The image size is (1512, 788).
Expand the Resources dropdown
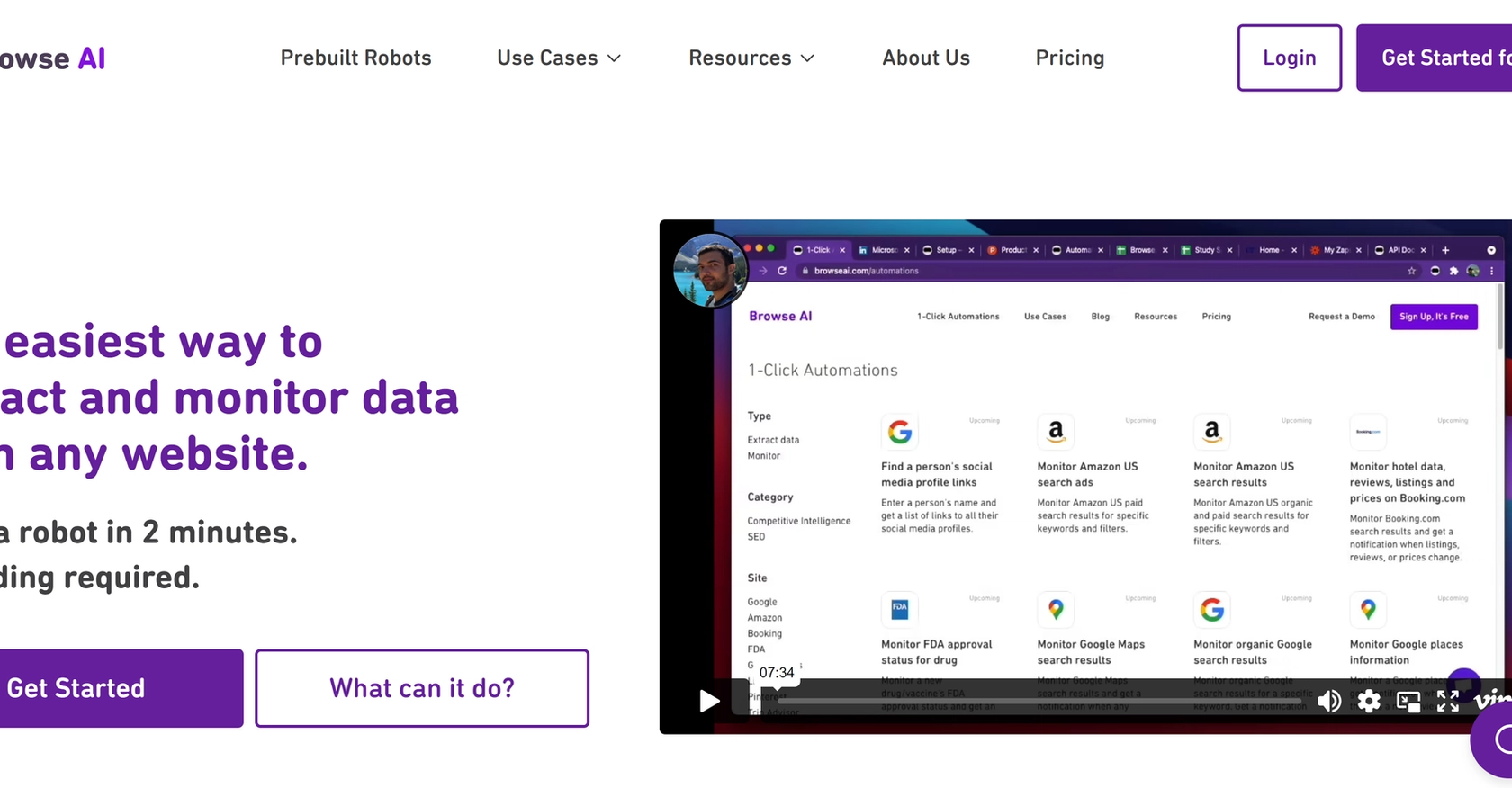[751, 58]
